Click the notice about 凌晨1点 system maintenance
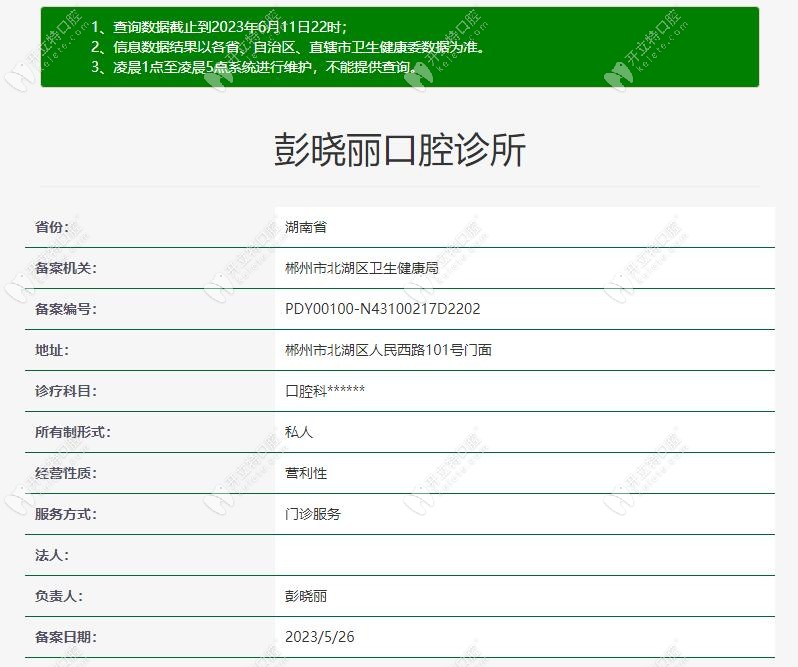798x667 pixels. click(x=254, y=67)
